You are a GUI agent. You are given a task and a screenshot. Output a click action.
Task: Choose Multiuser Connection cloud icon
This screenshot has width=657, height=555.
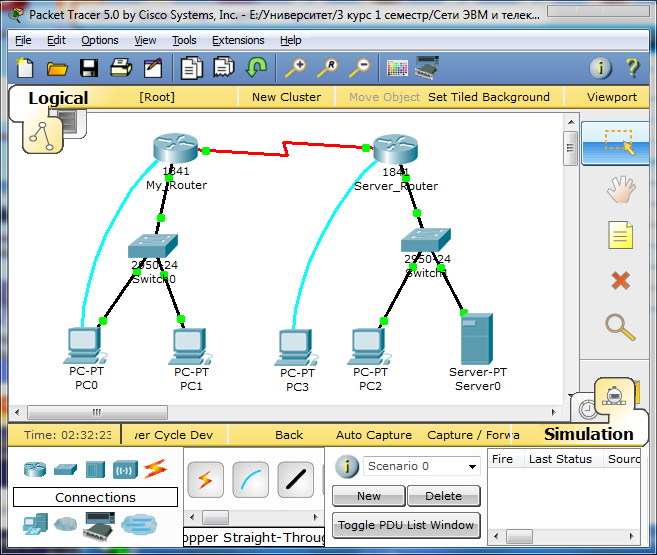click(x=139, y=524)
